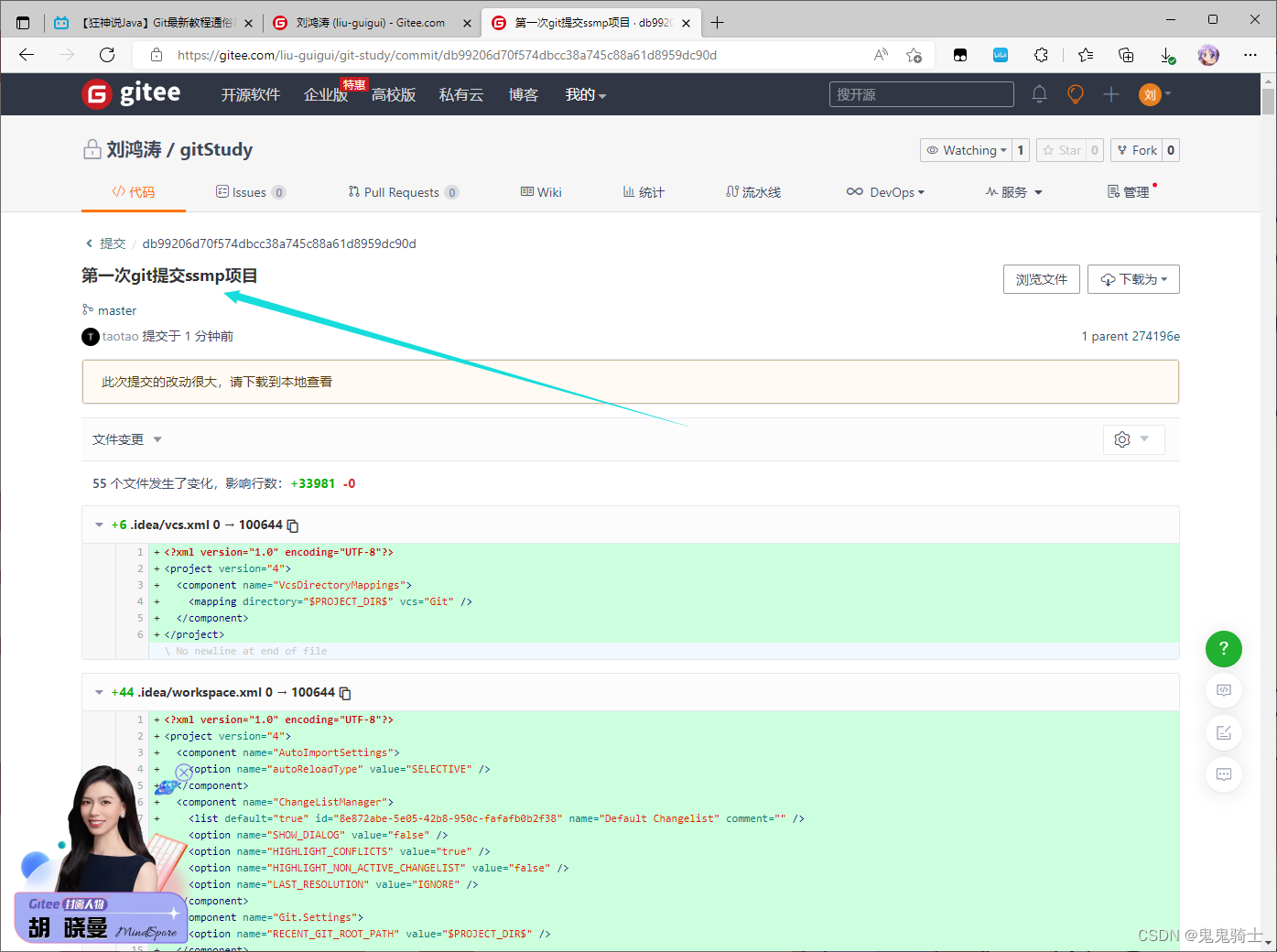1277x952 pixels.
Task: Click the browser back arrow
Action: (27, 55)
